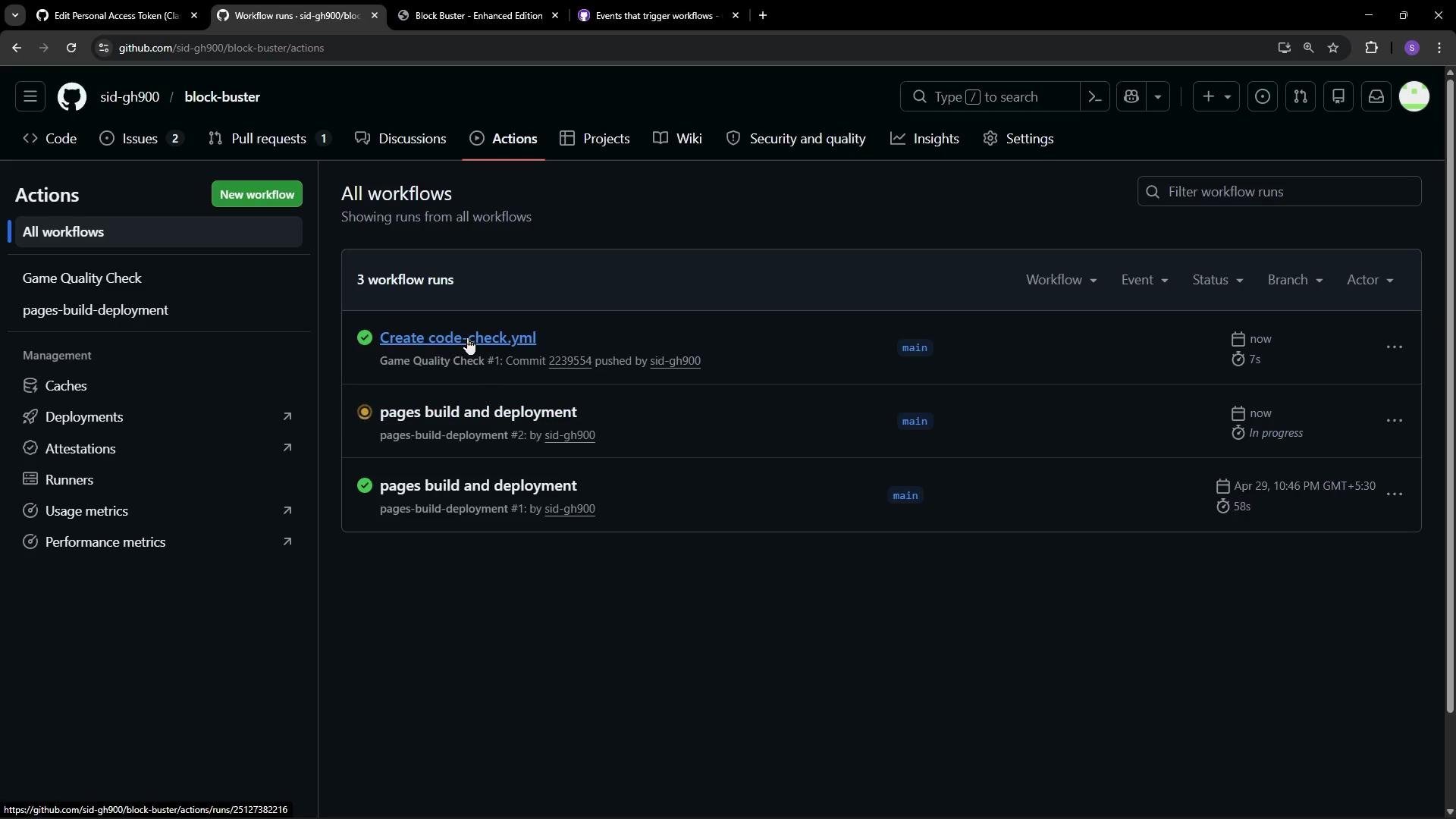Open the GitHub global navigation hamburger menu
The width and height of the screenshot is (1456, 819).
(30, 97)
